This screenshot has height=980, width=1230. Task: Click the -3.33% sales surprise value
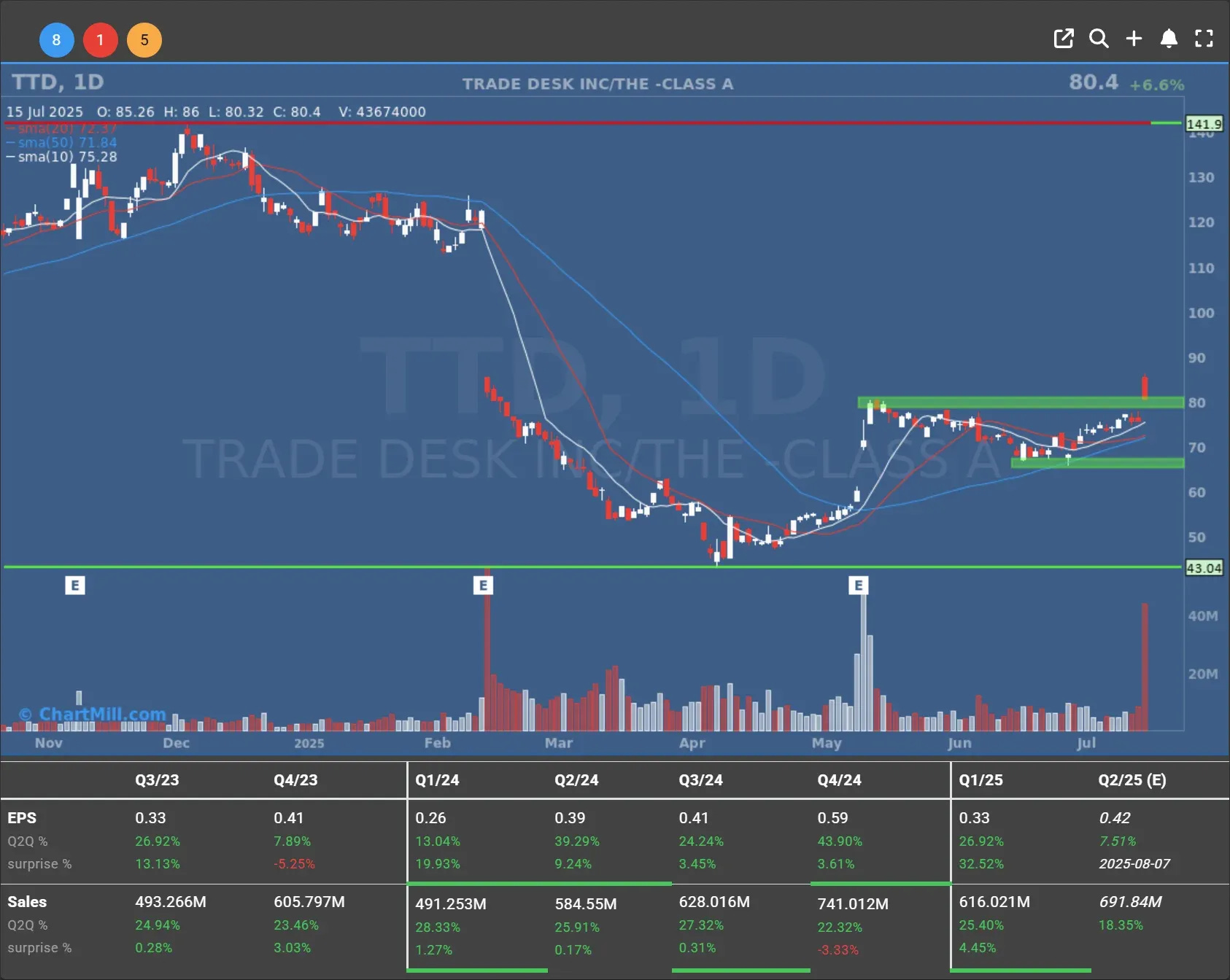click(x=838, y=950)
